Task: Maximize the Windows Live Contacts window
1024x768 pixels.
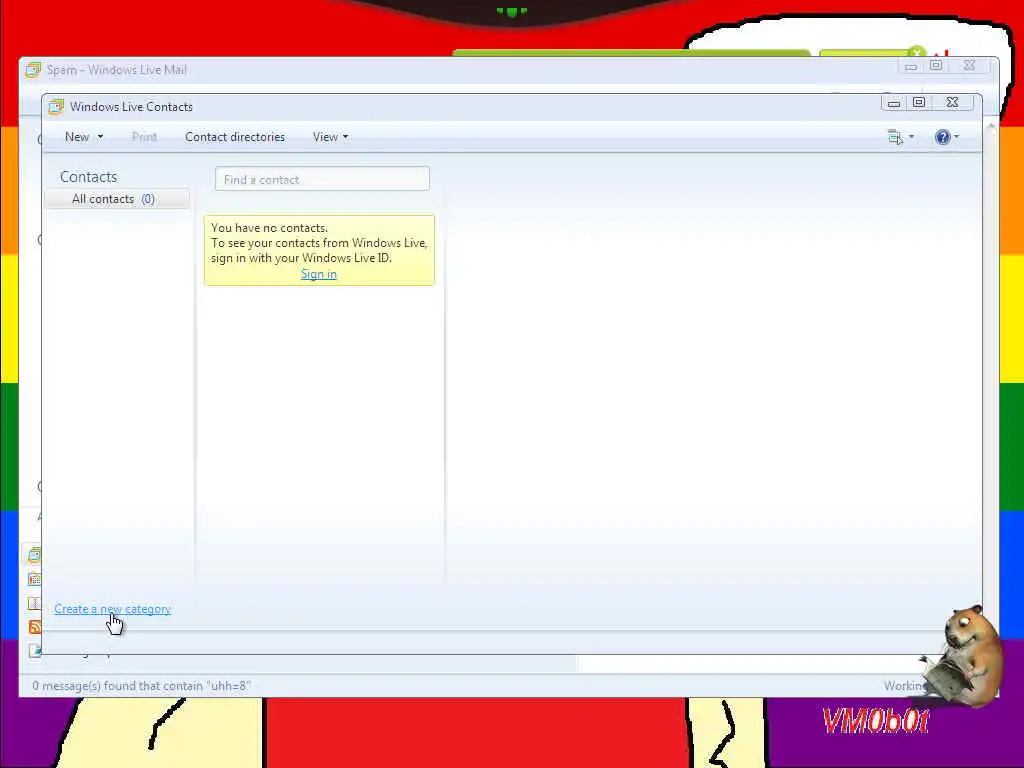Action: click(919, 103)
